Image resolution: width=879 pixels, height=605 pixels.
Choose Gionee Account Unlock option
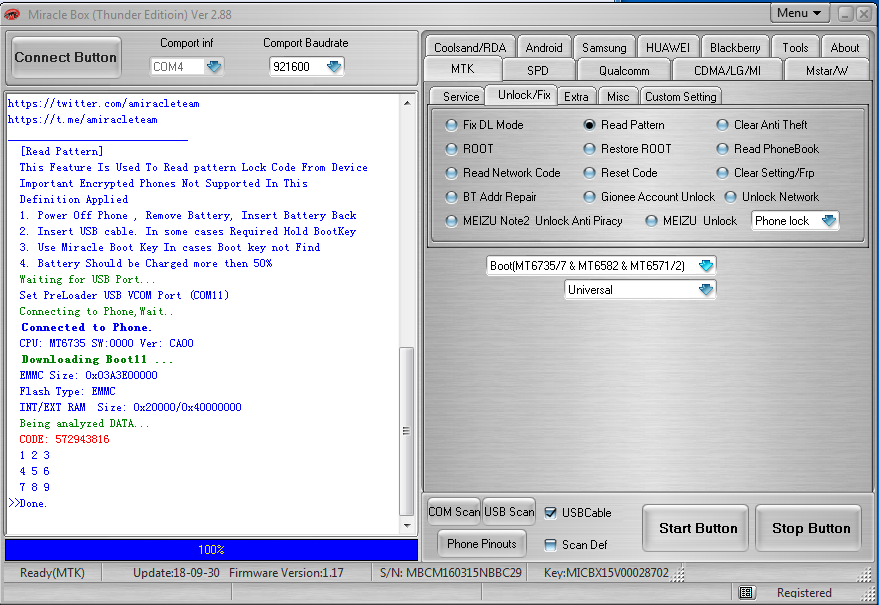[x=589, y=197]
